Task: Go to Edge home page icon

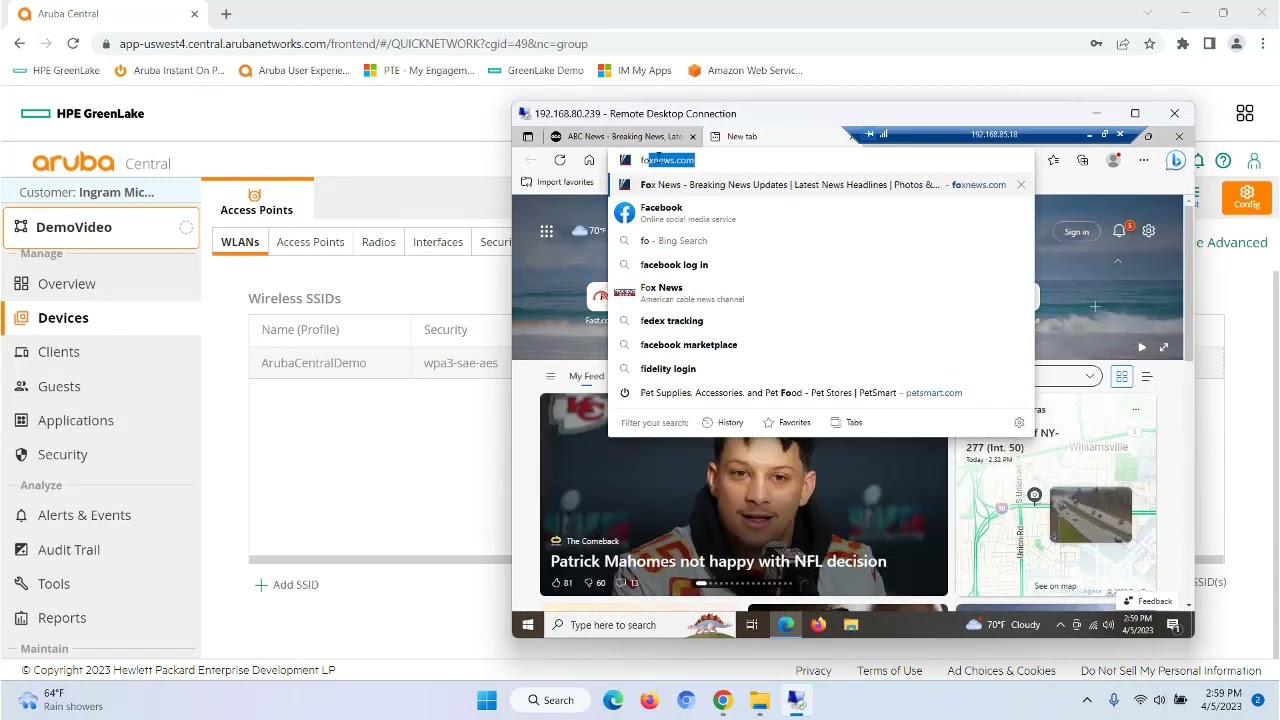Action: [589, 160]
